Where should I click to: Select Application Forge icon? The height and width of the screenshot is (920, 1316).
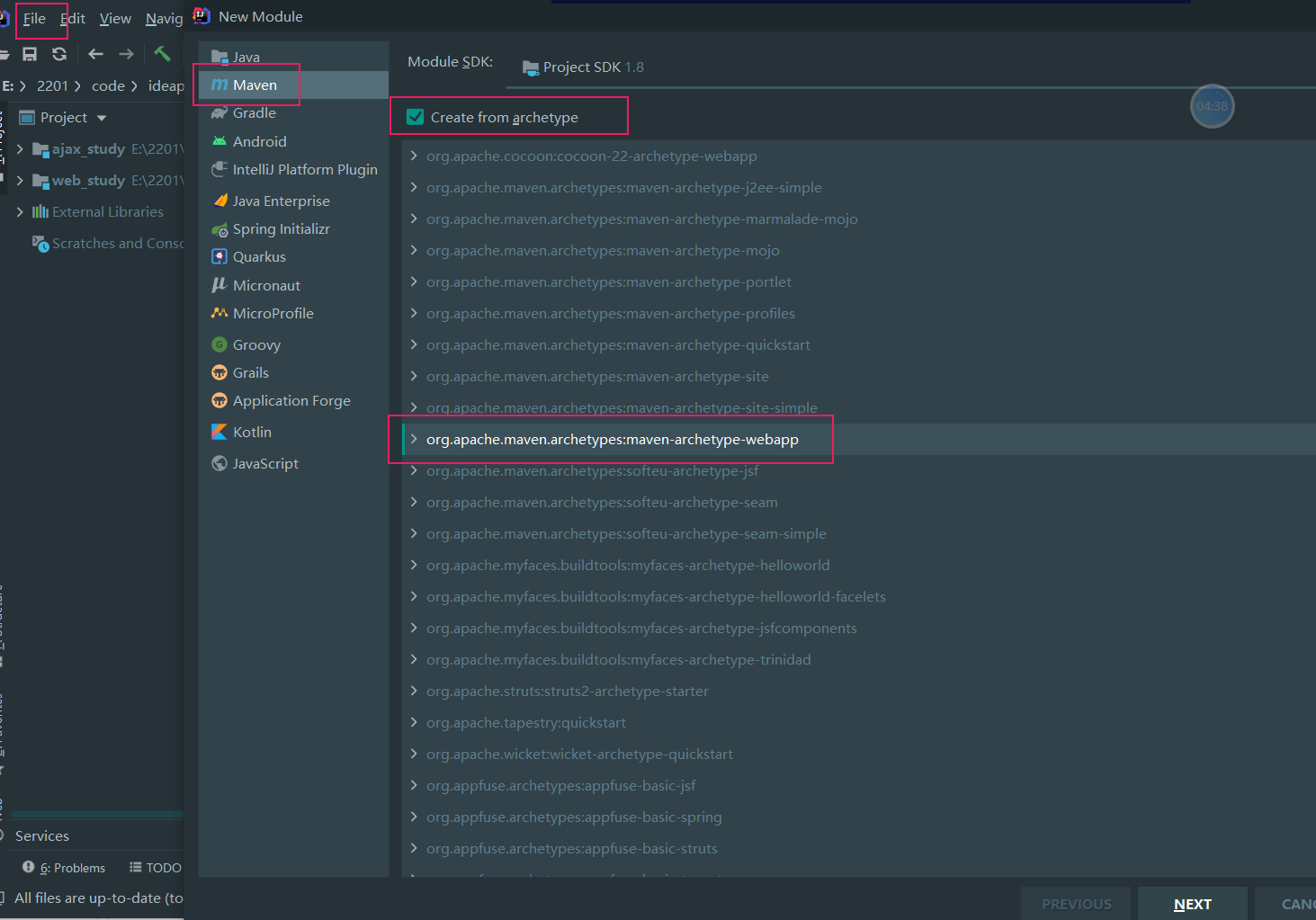coord(219,400)
